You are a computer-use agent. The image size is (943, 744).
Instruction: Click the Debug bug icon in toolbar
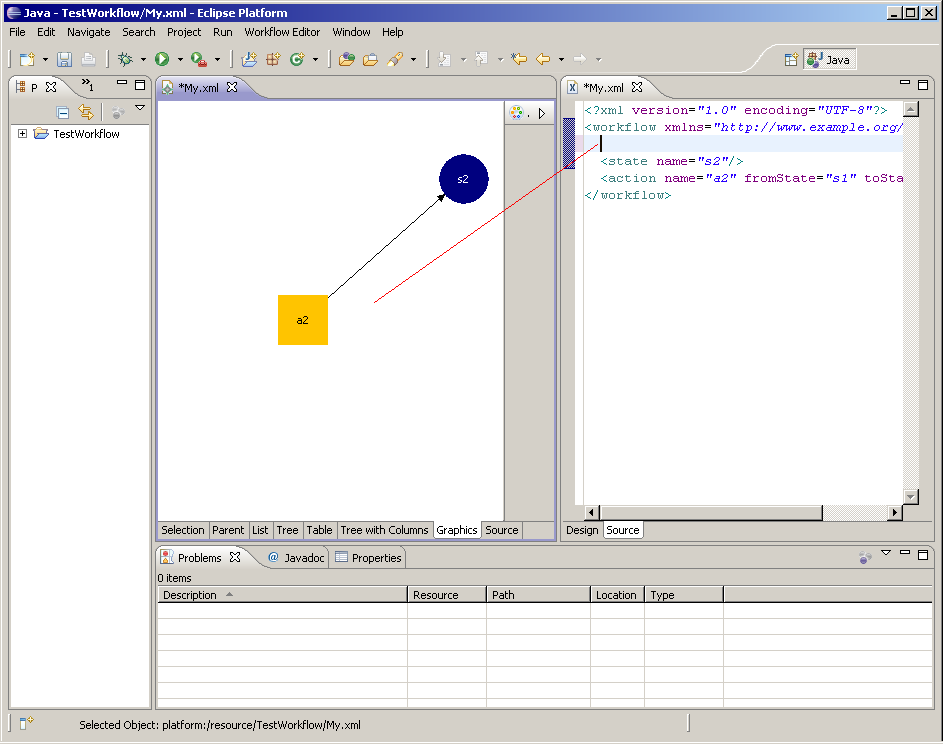(x=126, y=60)
